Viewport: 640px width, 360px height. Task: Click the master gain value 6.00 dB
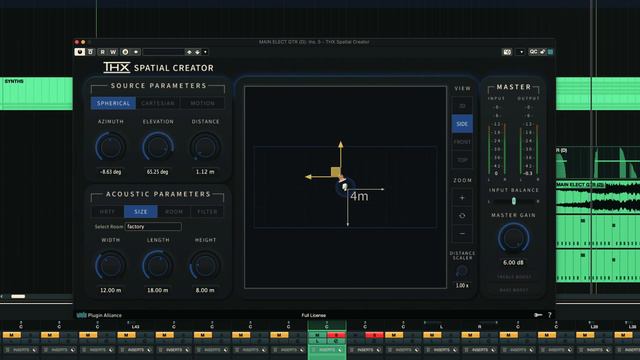pyautogui.click(x=513, y=262)
